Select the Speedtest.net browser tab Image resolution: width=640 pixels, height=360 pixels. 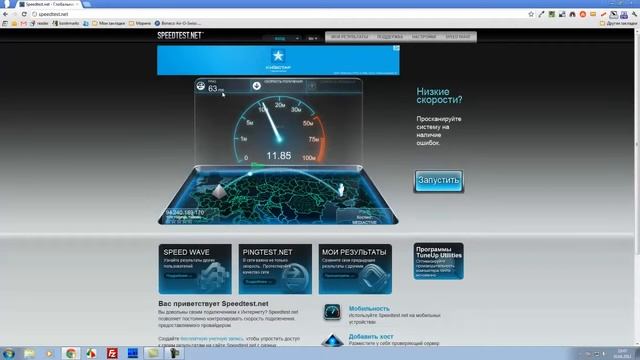[48, 4]
